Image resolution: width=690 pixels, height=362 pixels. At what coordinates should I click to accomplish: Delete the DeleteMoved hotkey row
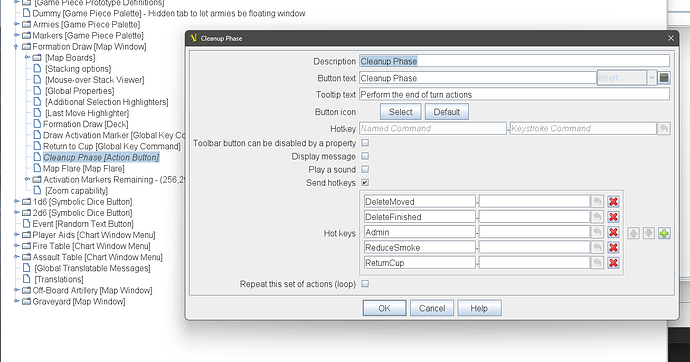(613, 201)
